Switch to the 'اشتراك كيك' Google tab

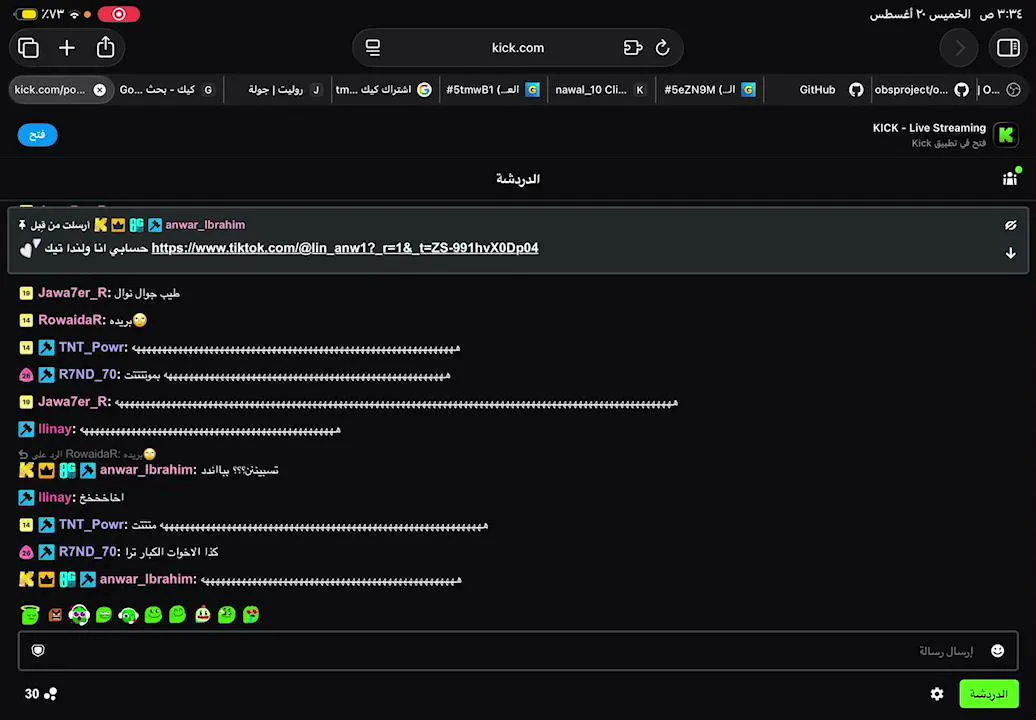[383, 90]
